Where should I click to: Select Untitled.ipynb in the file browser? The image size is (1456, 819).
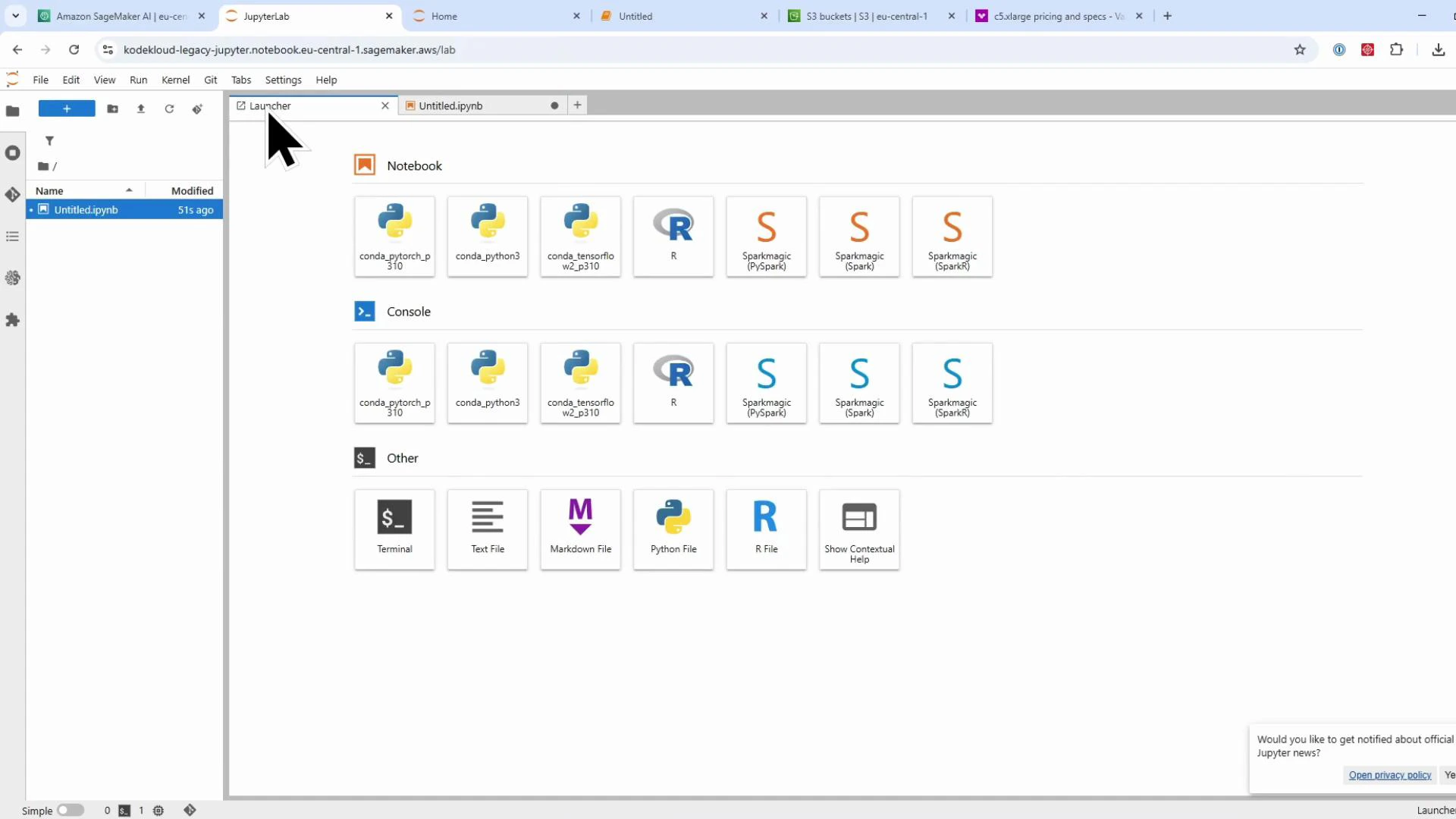(86, 209)
